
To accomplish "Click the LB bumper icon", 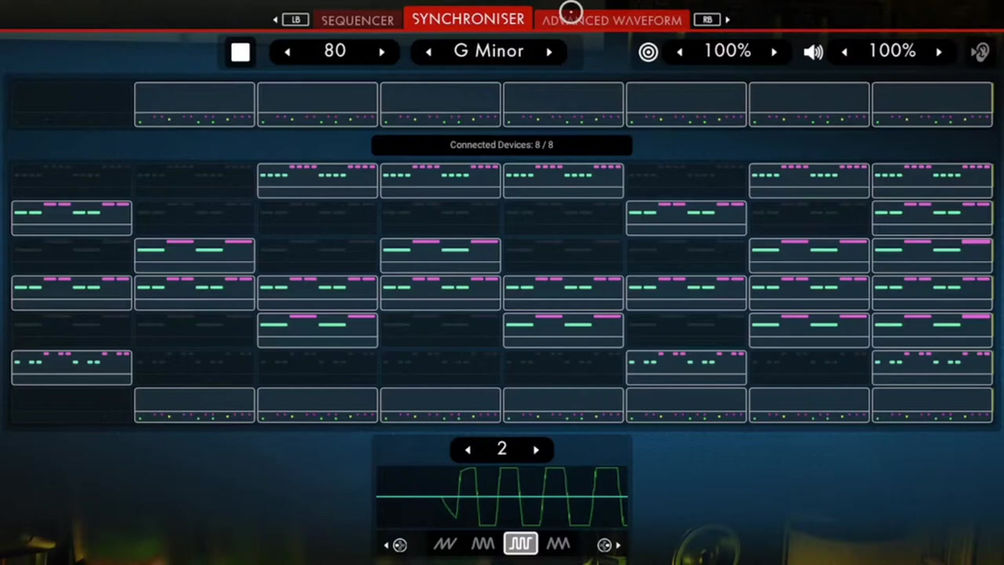I will point(295,20).
